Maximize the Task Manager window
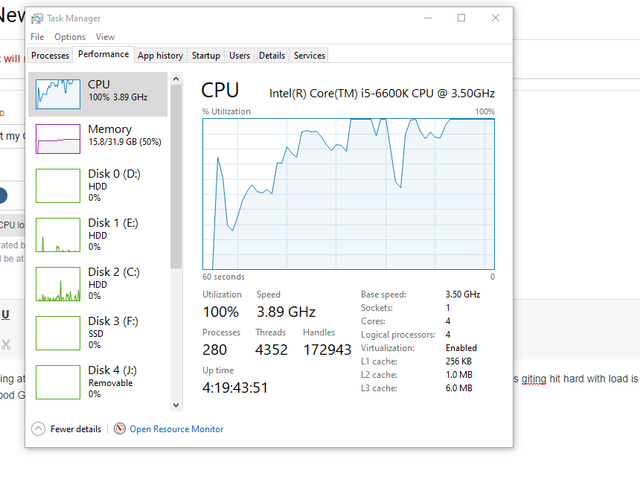Viewport: 640px width, 493px height. coord(461,18)
